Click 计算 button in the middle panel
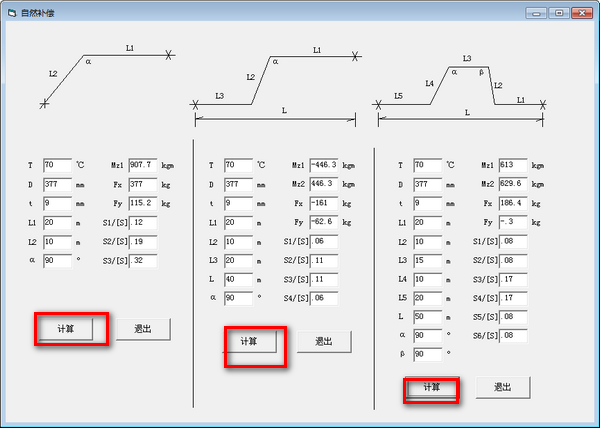The image size is (600, 428). click(x=249, y=342)
